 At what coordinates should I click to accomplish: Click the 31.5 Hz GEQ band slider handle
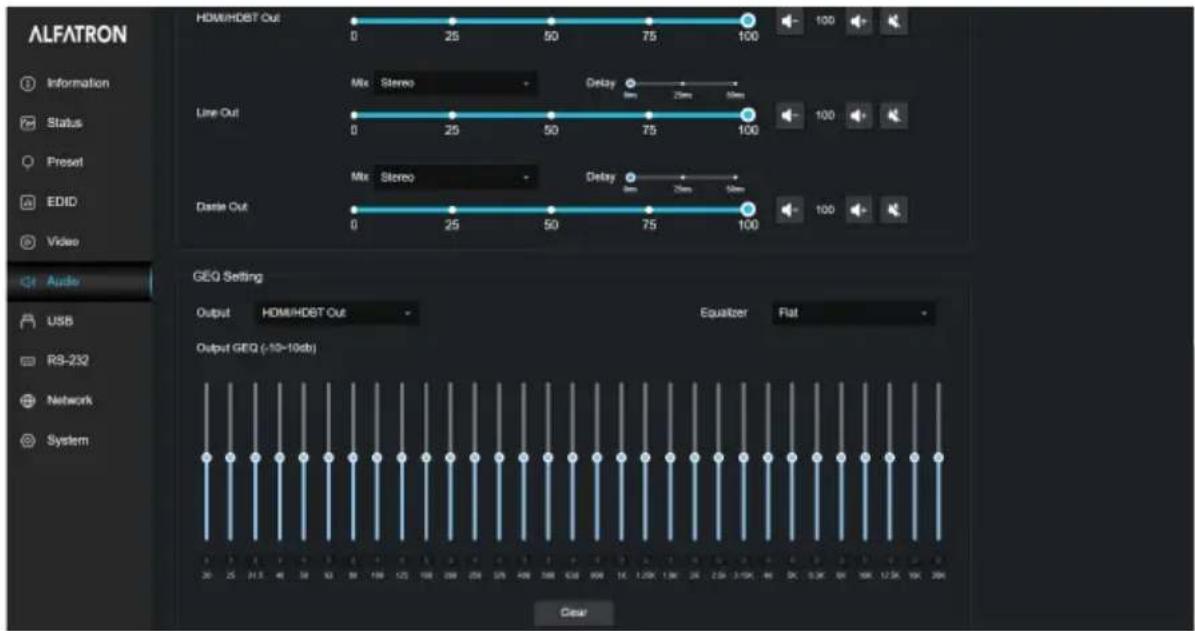point(255,457)
